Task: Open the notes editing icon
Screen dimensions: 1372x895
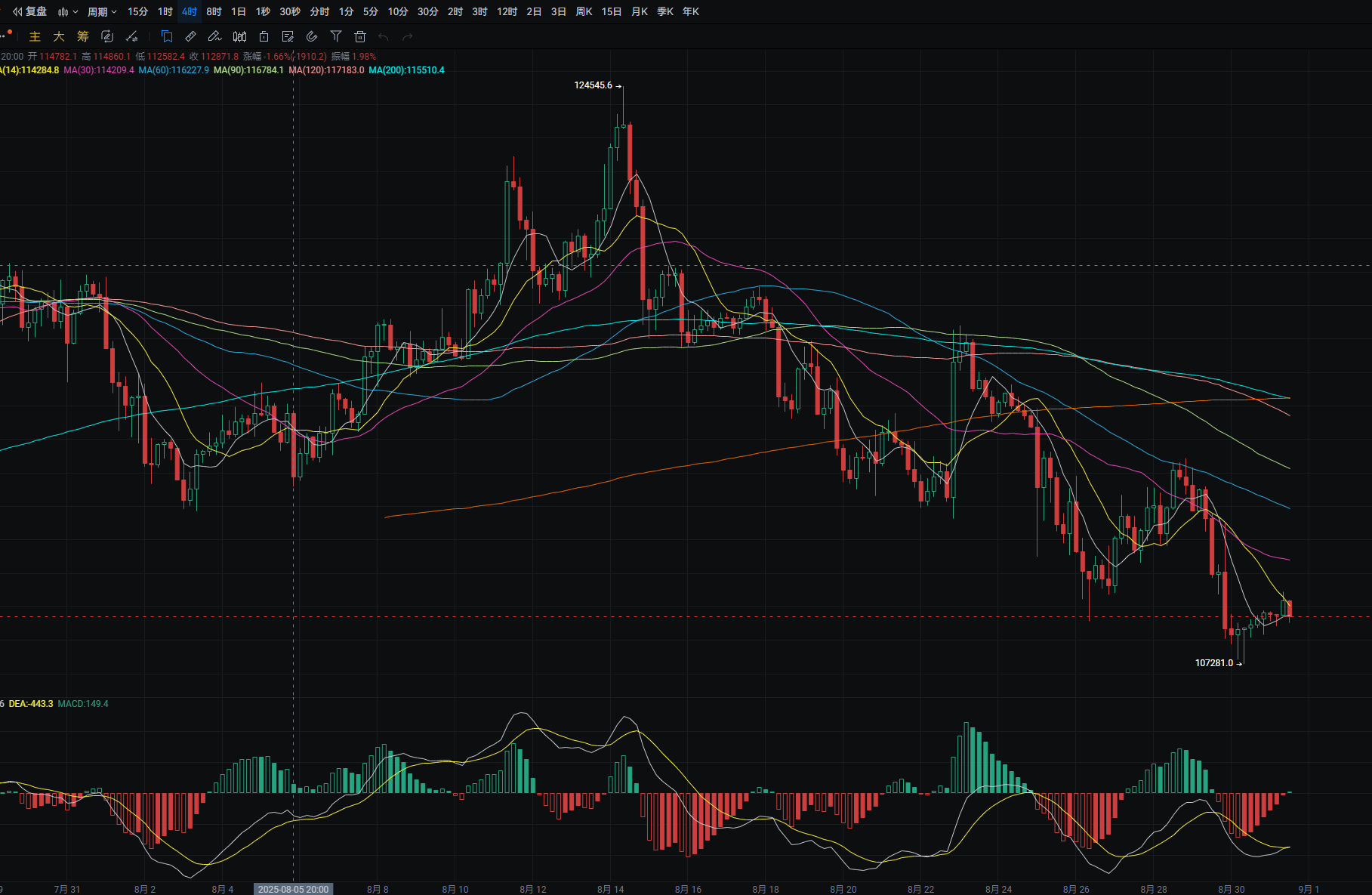Action: tap(288, 36)
